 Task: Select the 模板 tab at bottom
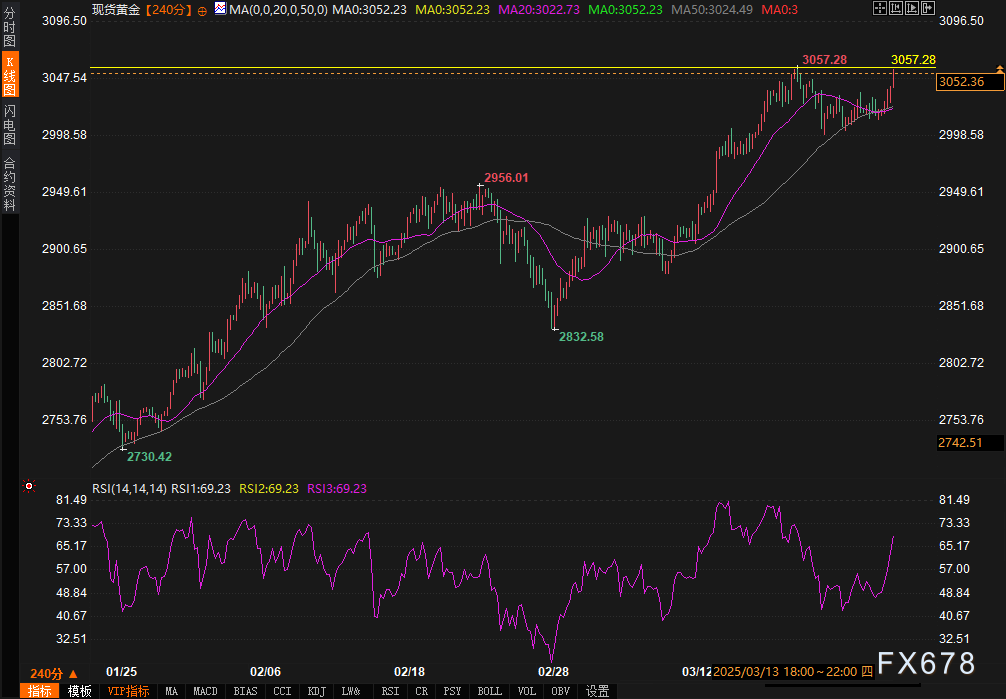(x=80, y=691)
